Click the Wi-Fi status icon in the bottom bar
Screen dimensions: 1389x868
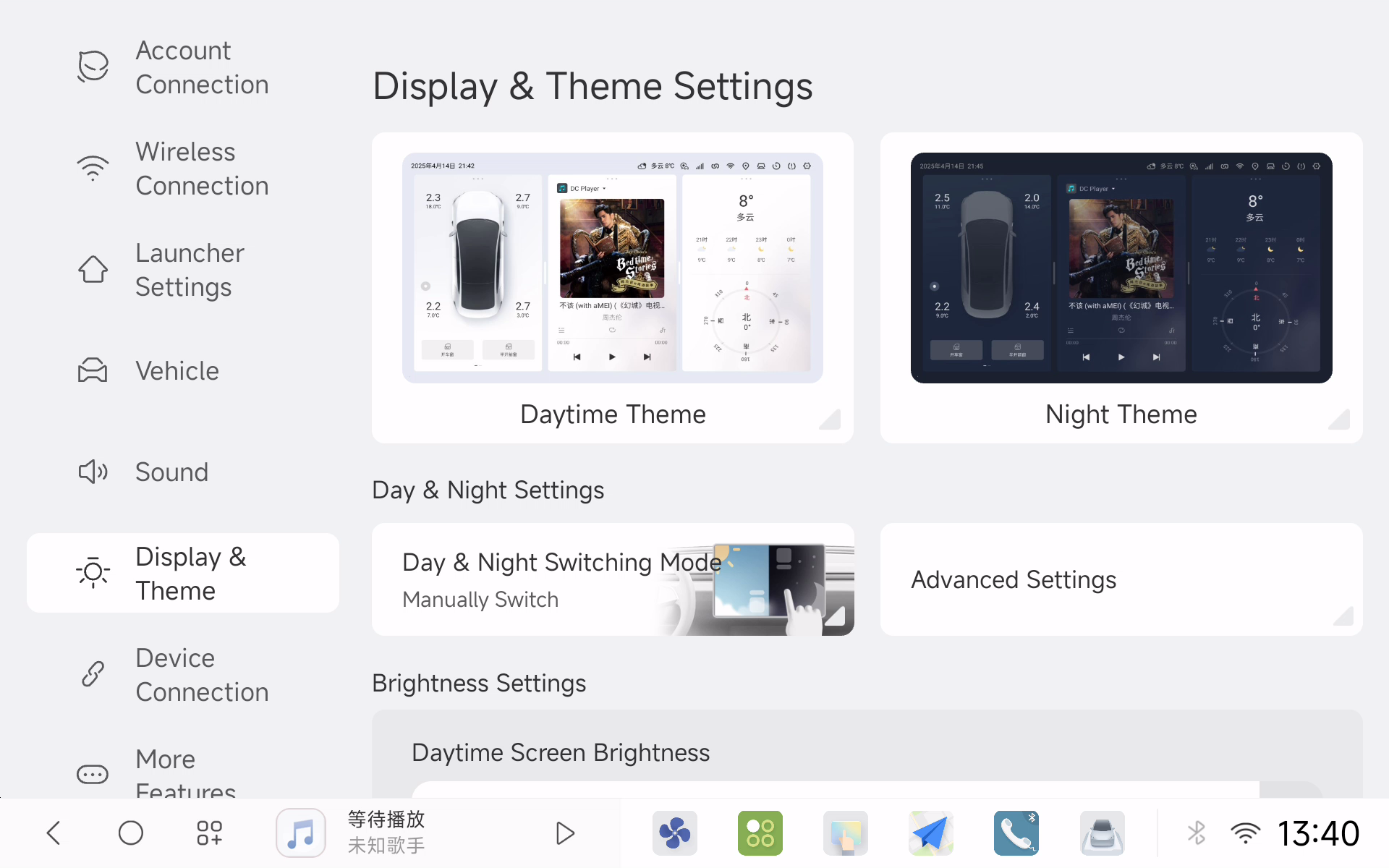pos(1245,833)
